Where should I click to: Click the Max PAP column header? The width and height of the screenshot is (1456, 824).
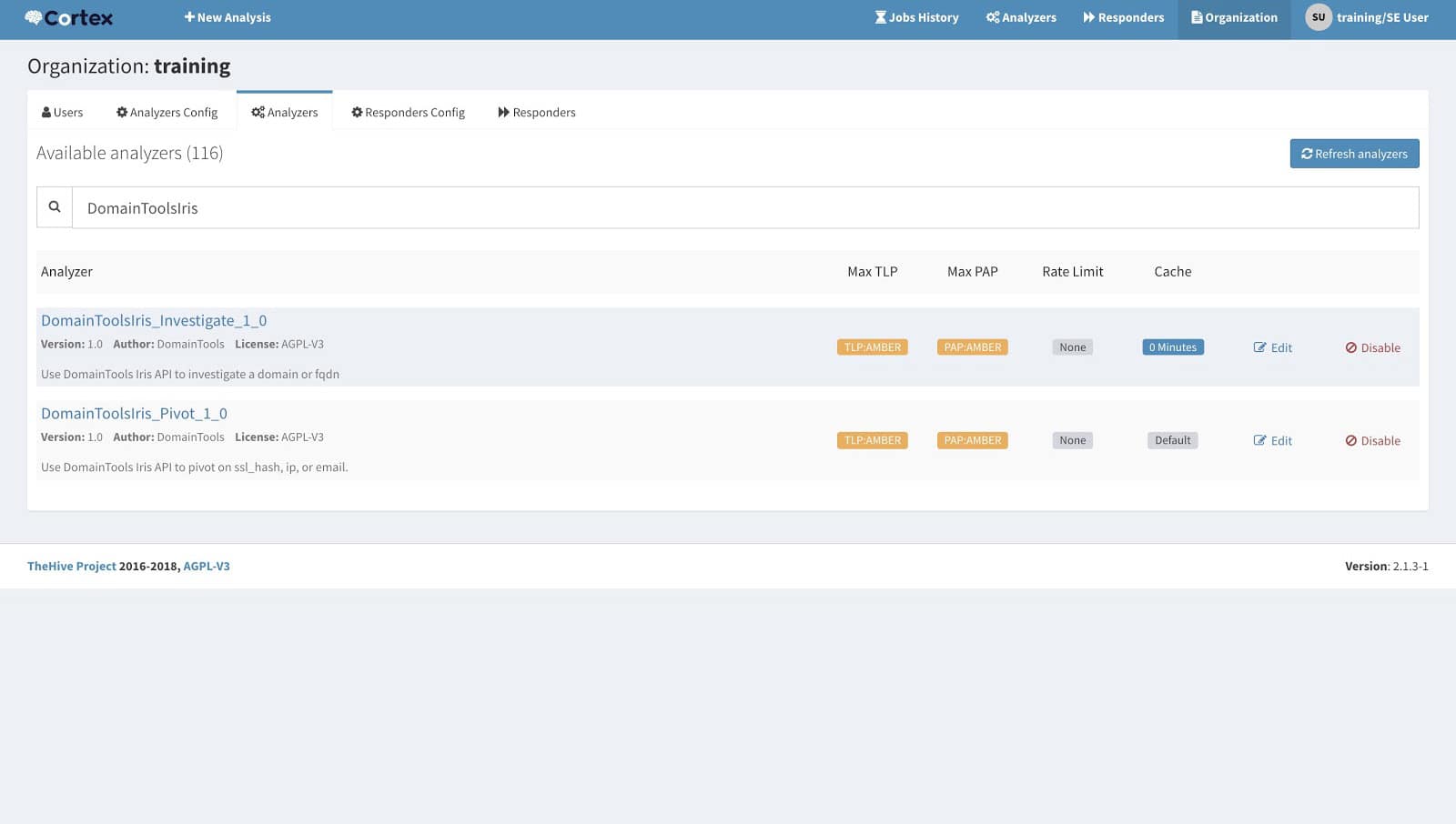pos(972,271)
